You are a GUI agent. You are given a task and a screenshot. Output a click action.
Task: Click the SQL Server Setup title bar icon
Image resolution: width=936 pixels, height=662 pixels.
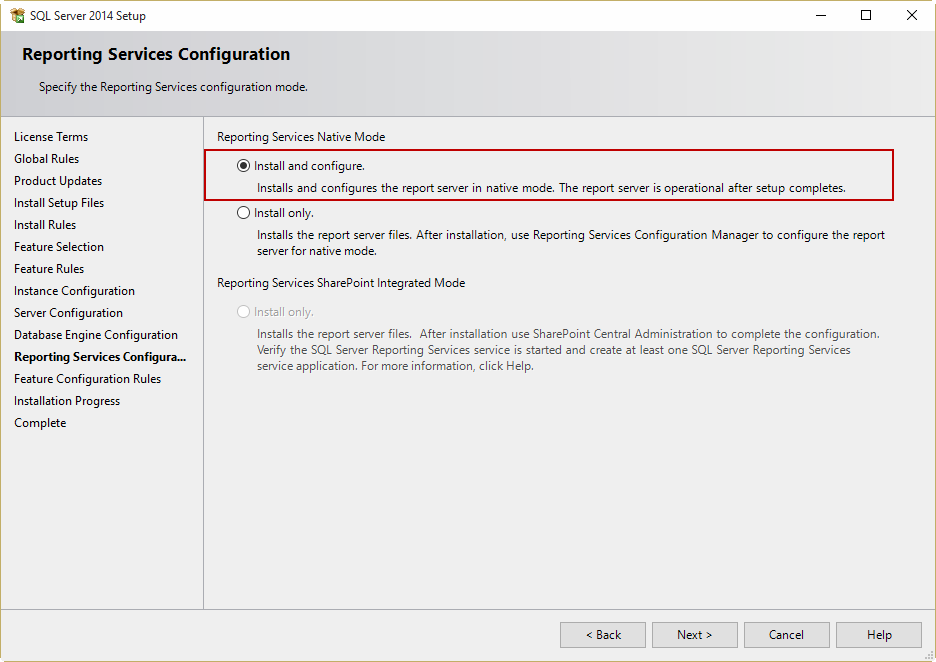coord(17,16)
